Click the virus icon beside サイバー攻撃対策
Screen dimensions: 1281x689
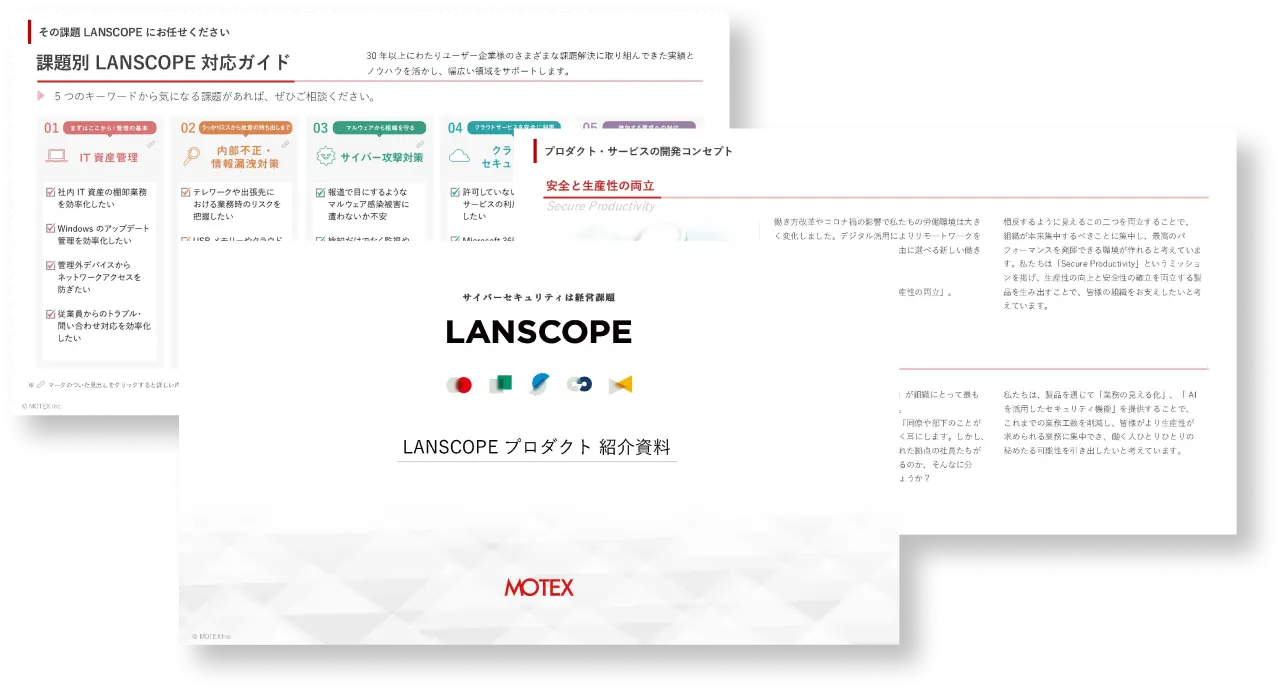pyautogui.click(x=325, y=157)
